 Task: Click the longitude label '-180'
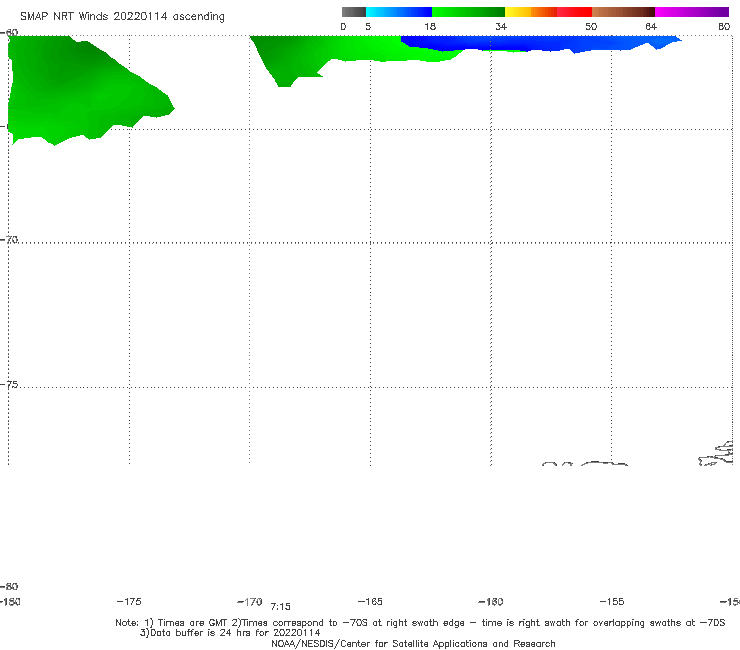(10, 602)
